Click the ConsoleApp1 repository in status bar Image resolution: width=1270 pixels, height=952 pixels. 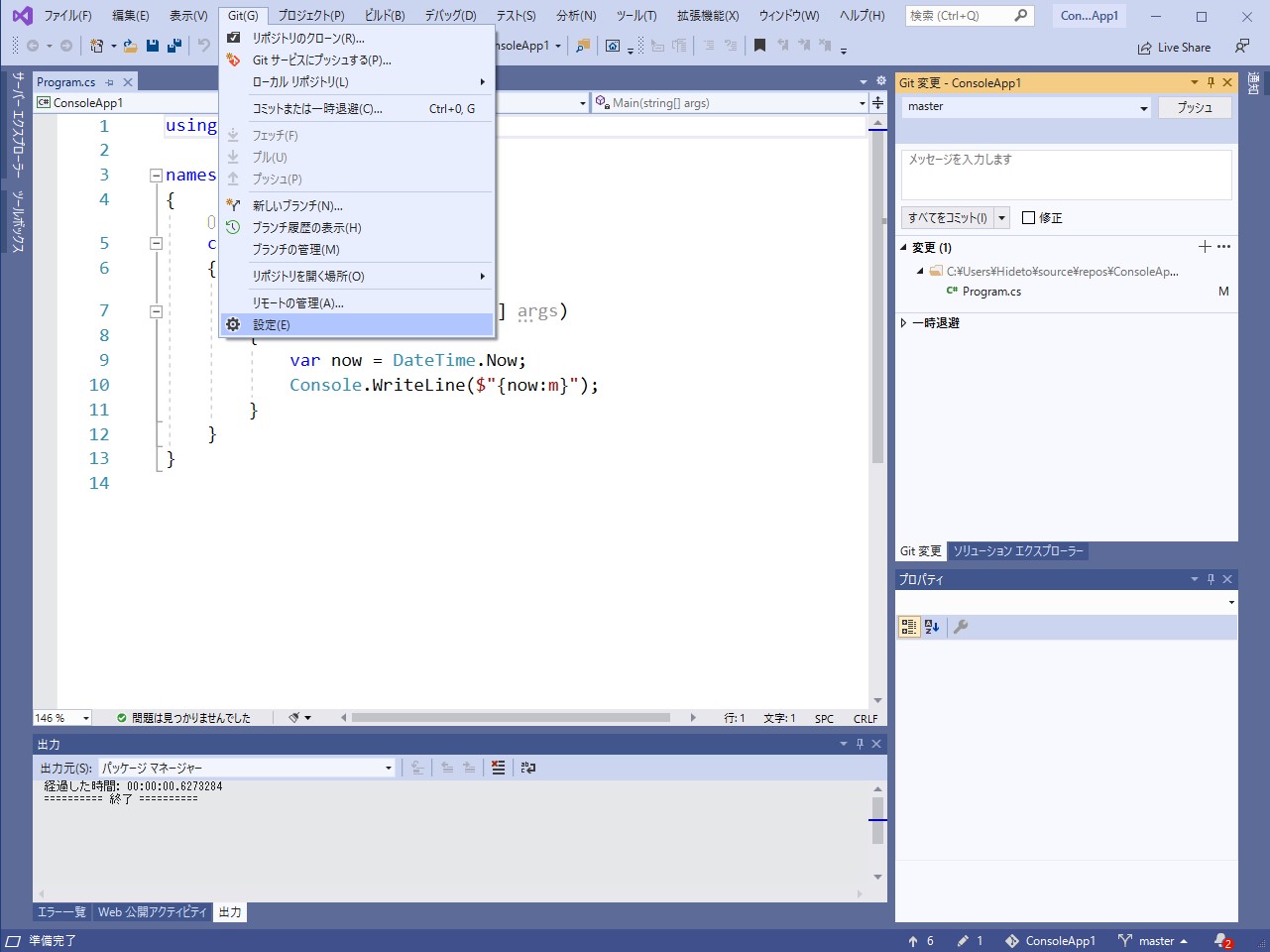pos(1050,941)
